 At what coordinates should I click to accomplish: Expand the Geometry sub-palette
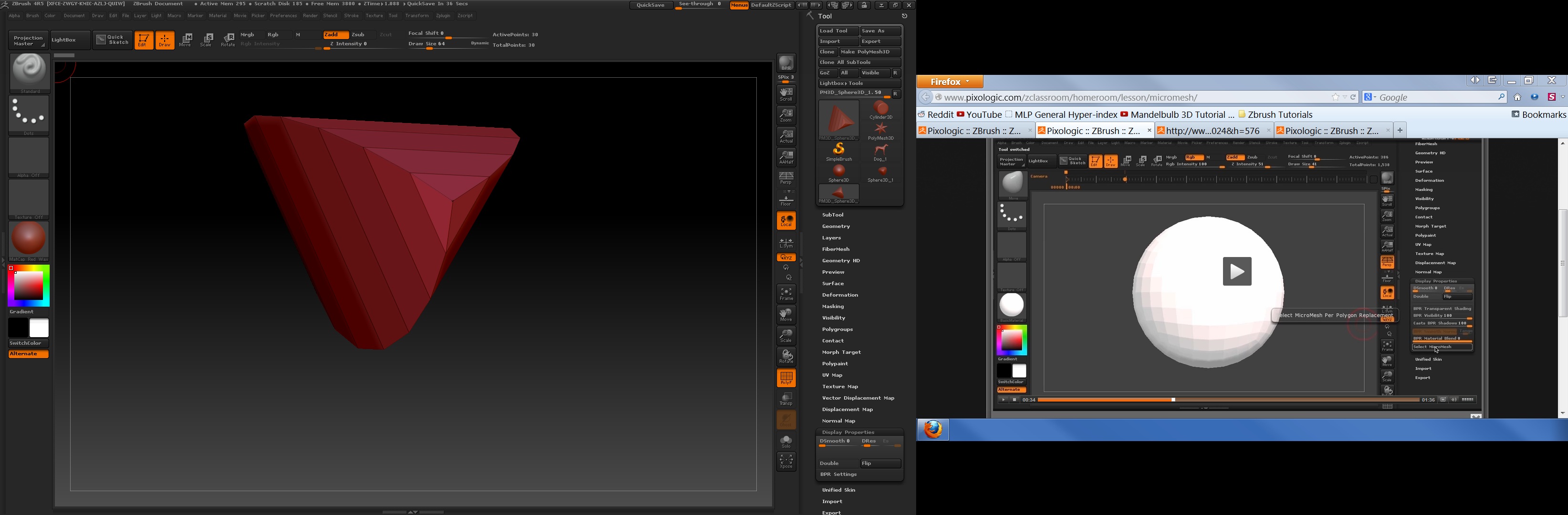click(x=836, y=226)
